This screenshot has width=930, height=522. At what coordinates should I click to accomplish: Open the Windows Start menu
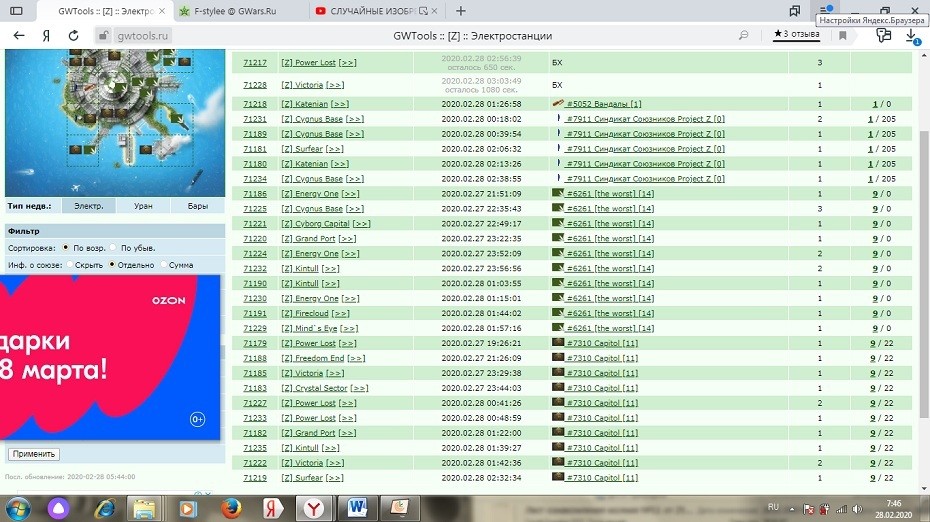[17, 508]
